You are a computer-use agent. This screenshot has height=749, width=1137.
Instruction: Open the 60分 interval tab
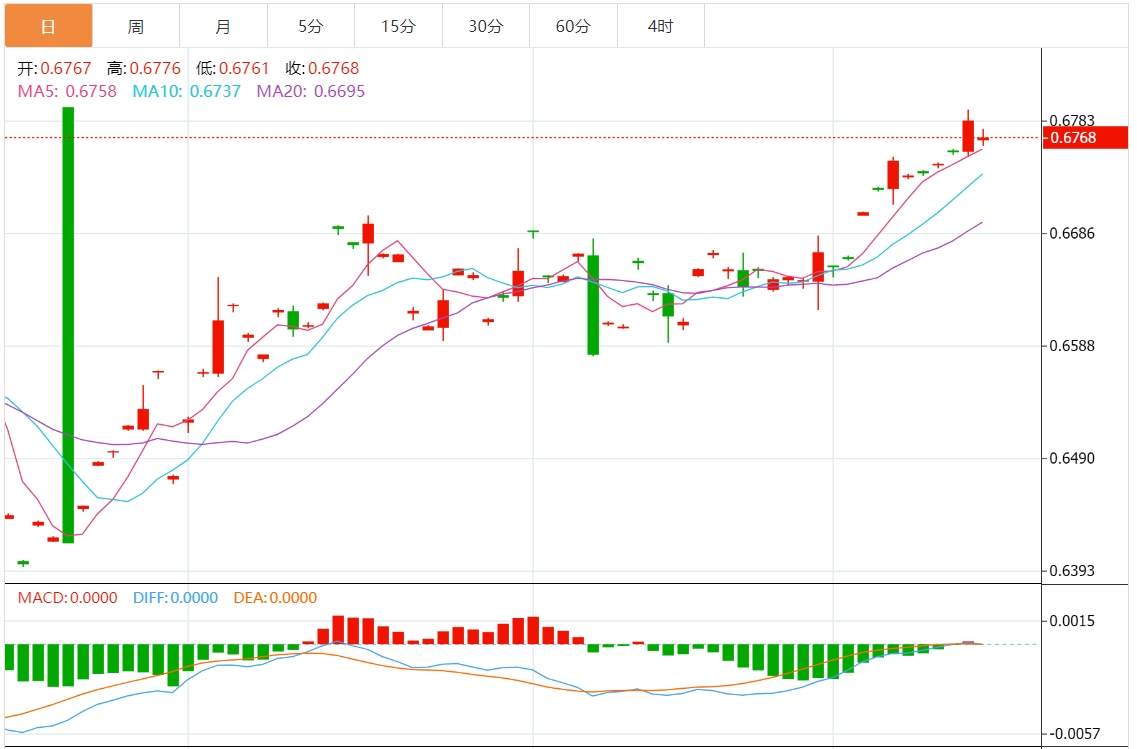click(574, 26)
